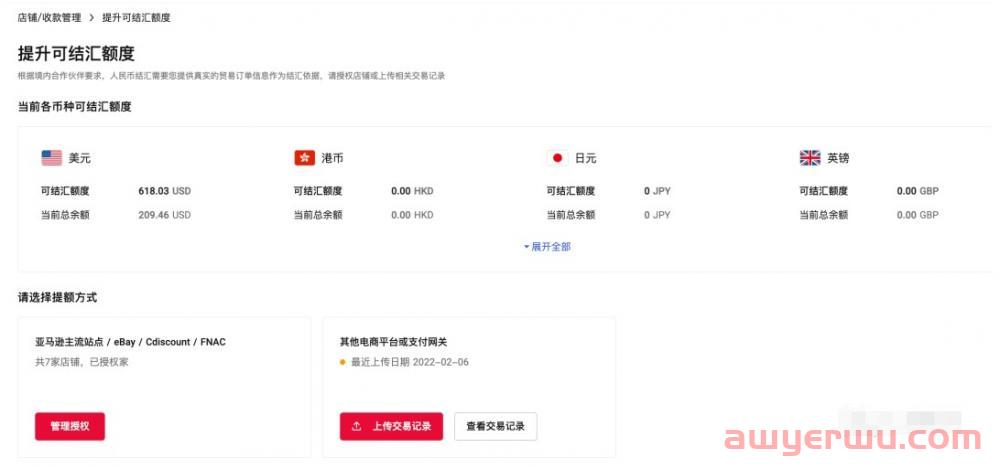Click 当前总余额 label under 美元
The width and height of the screenshot is (1000, 469).
(x=65, y=215)
